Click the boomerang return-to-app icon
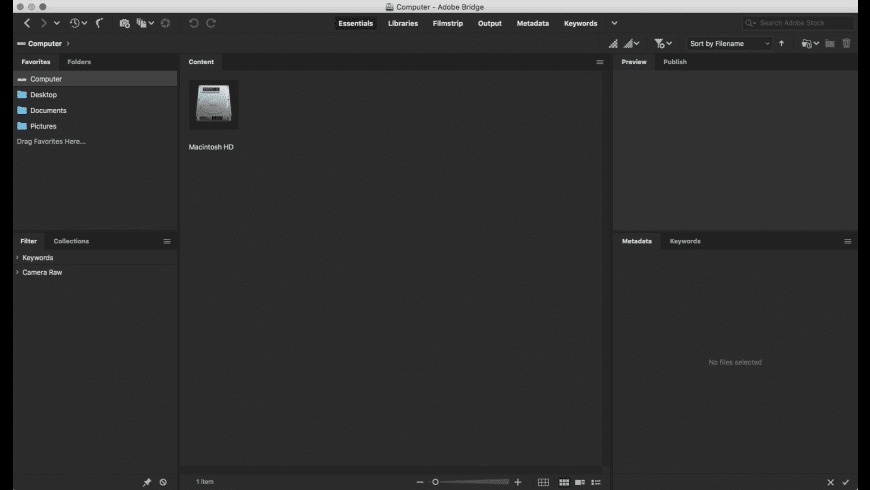Image resolution: width=870 pixels, height=490 pixels. pos(100,23)
